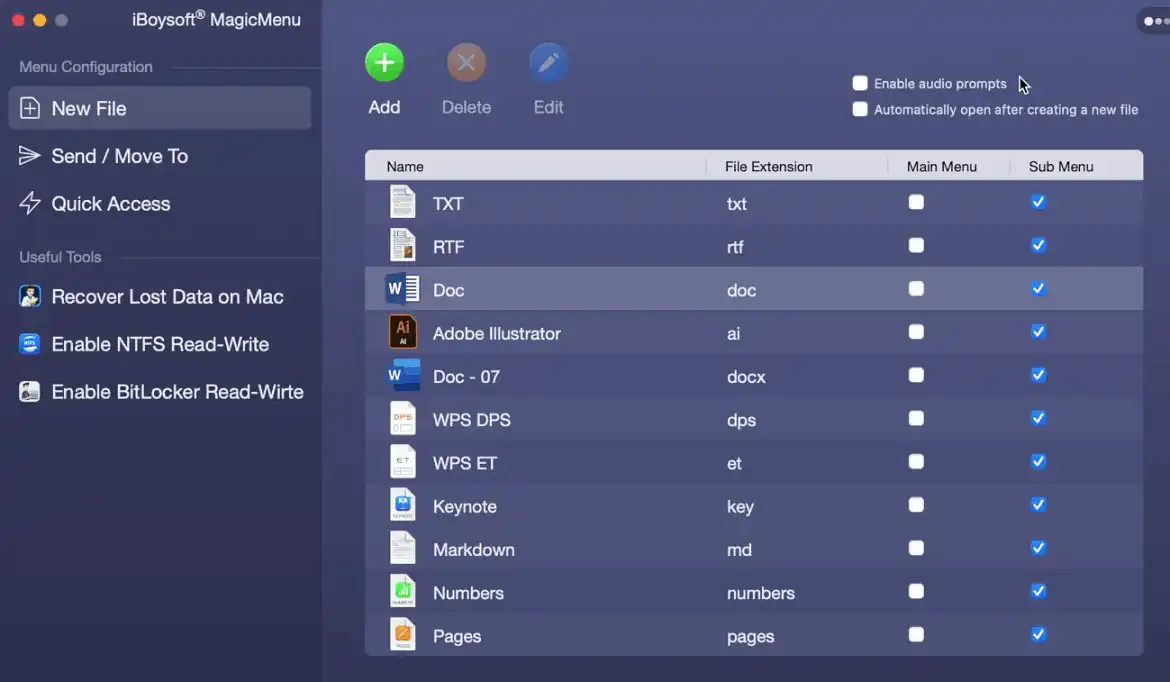Click the green Add plus icon
The height and width of the screenshot is (682, 1170).
[384, 63]
